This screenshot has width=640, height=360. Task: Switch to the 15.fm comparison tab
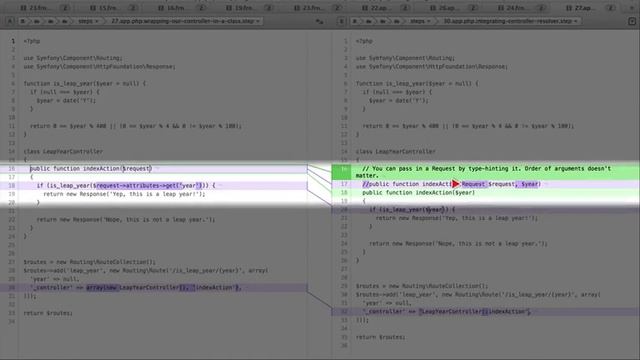click(109, 8)
